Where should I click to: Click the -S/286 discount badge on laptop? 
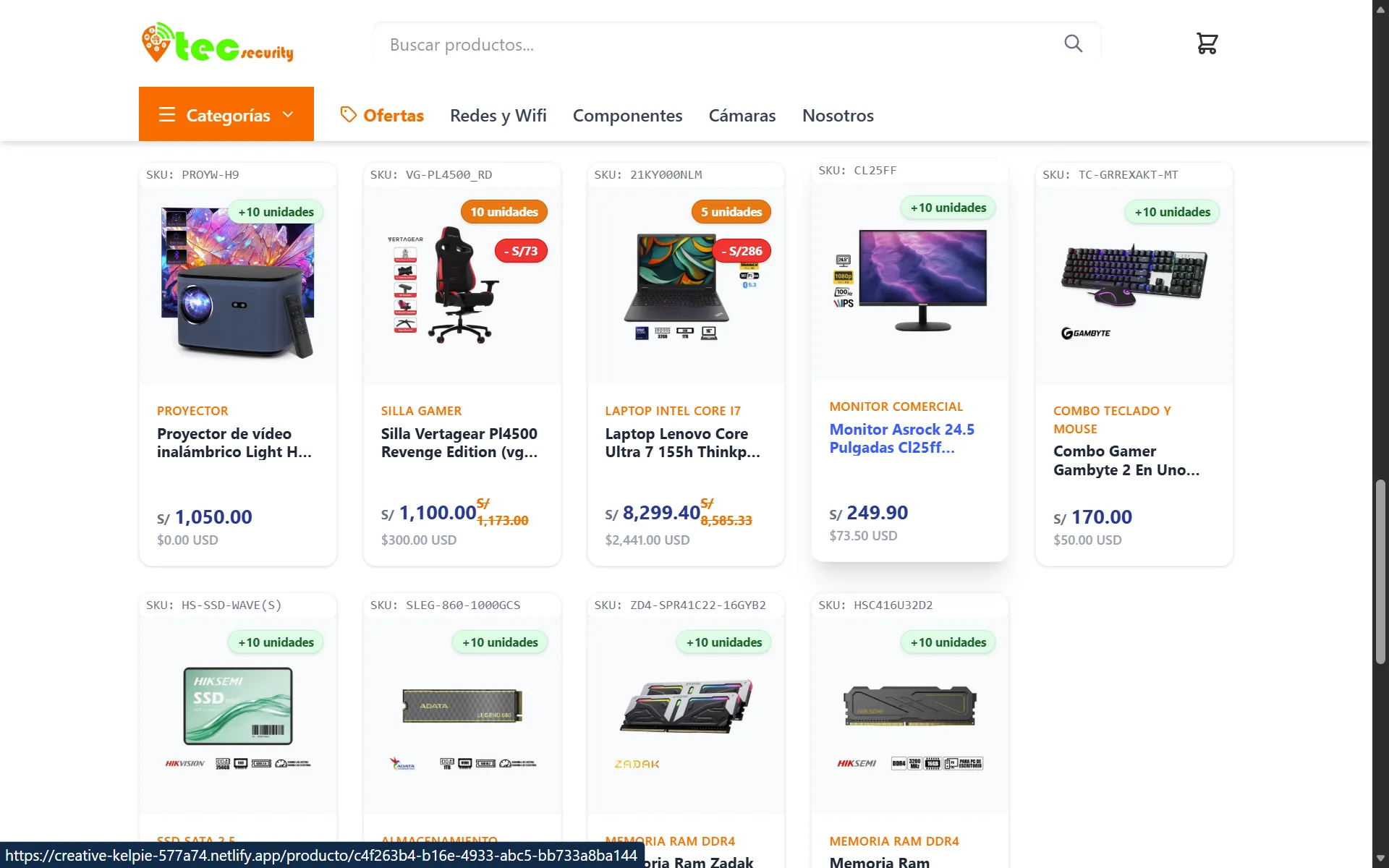[x=742, y=251]
